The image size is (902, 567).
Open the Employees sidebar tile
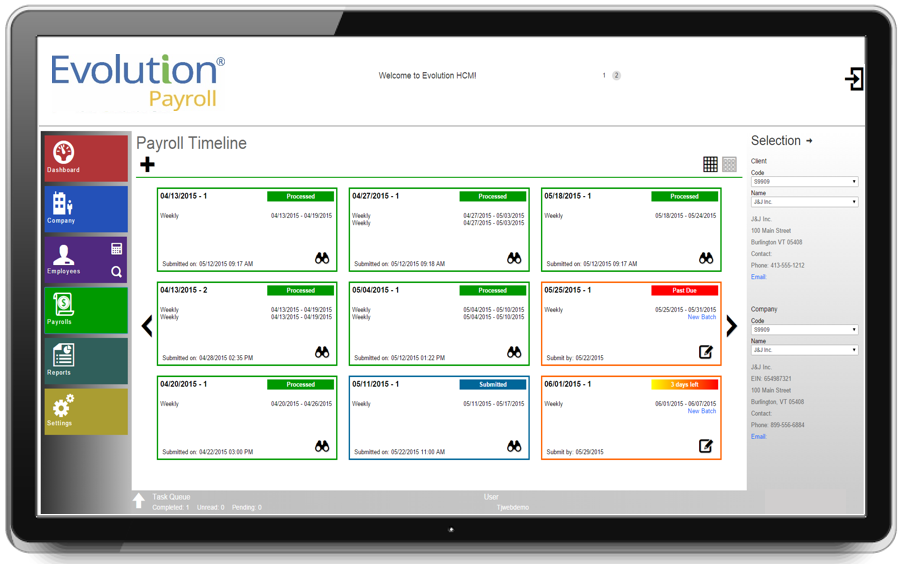coord(86,260)
